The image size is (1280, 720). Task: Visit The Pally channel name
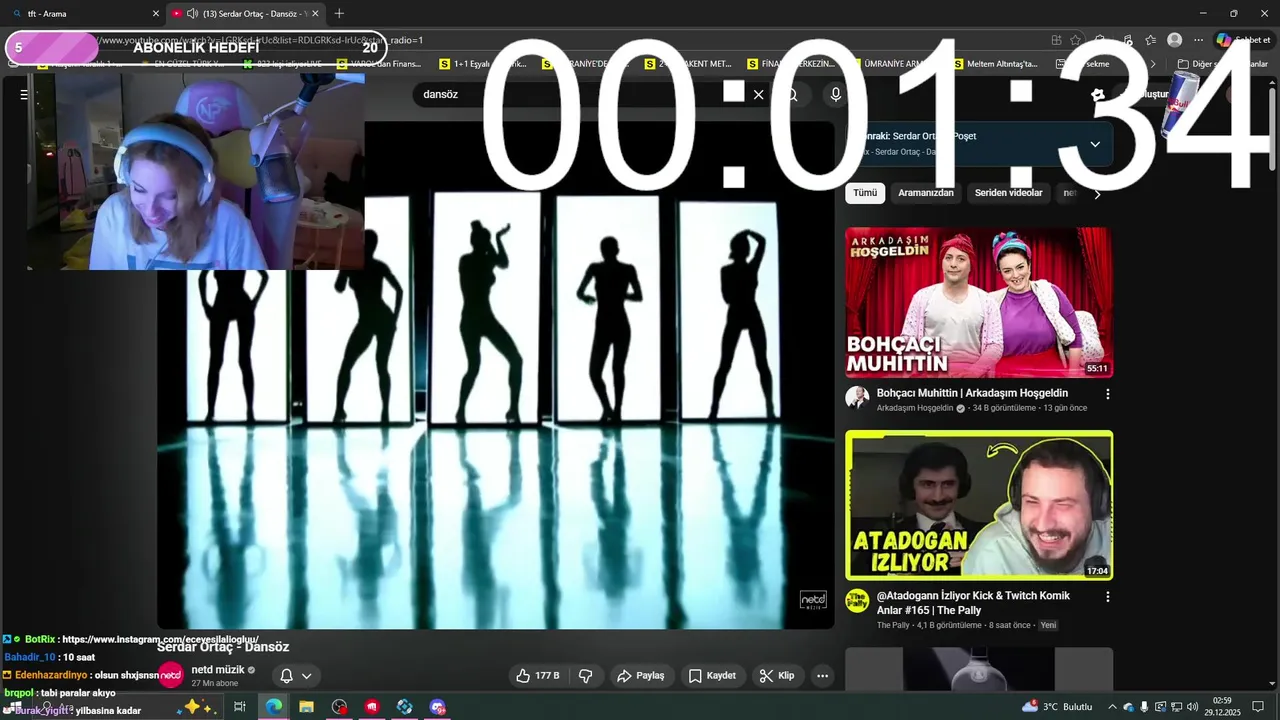tap(893, 626)
